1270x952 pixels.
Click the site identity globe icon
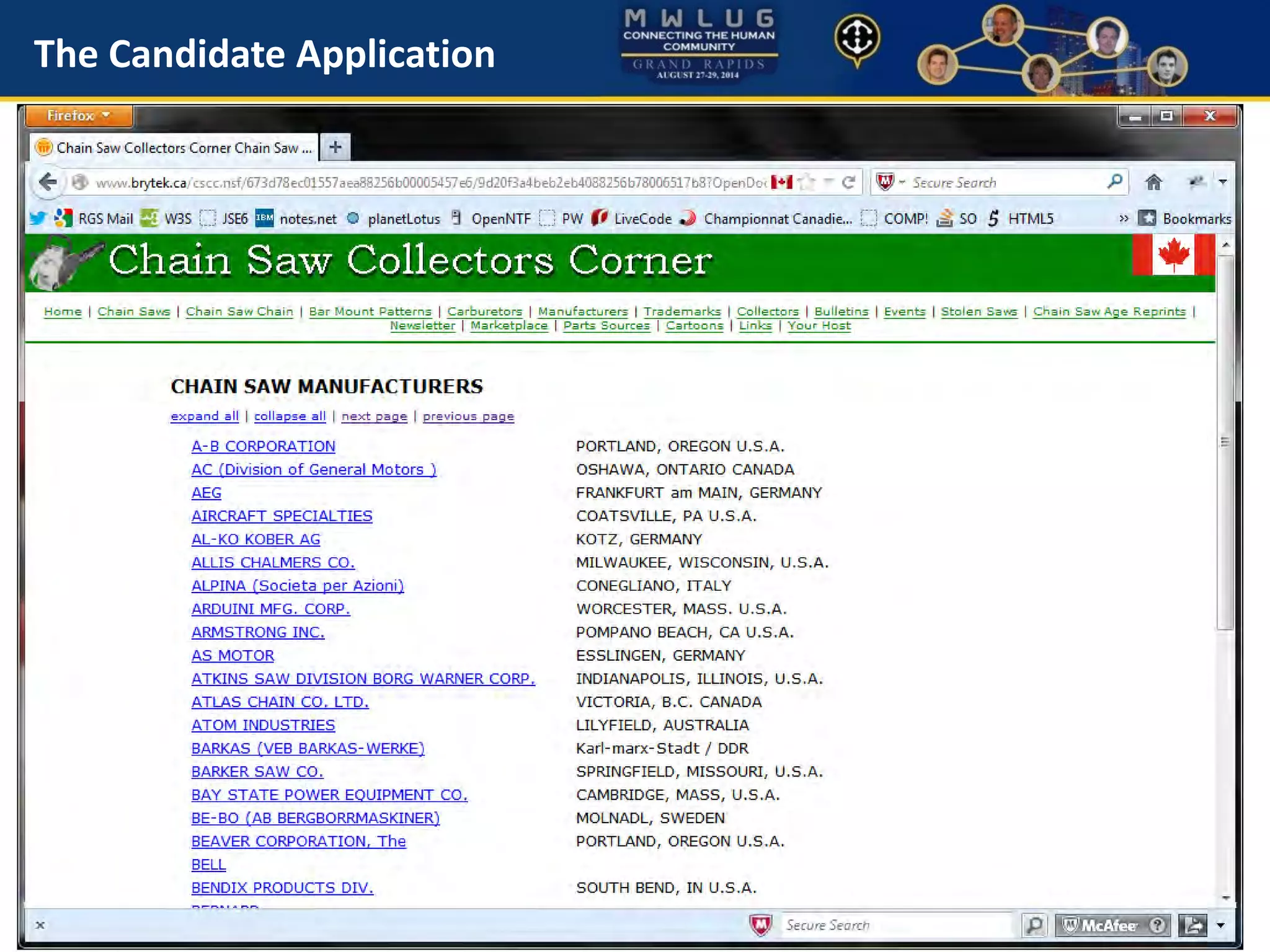(79, 182)
